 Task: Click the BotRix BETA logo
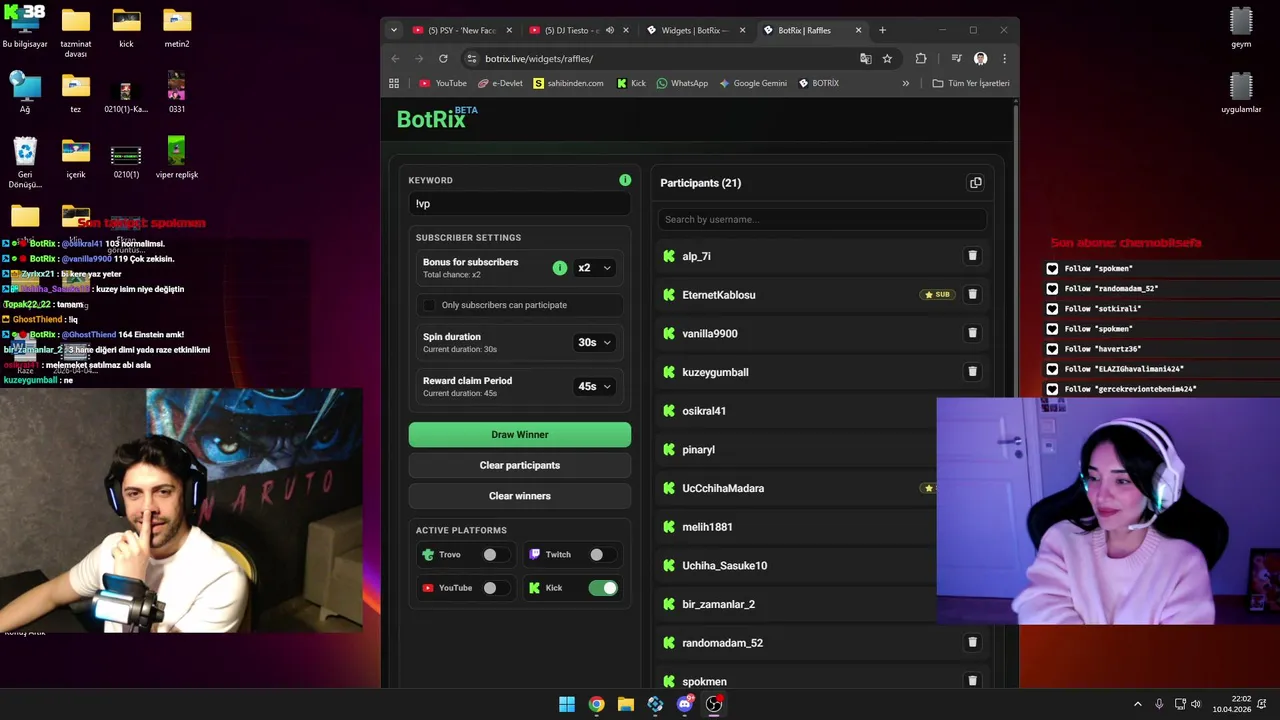[x=437, y=118]
